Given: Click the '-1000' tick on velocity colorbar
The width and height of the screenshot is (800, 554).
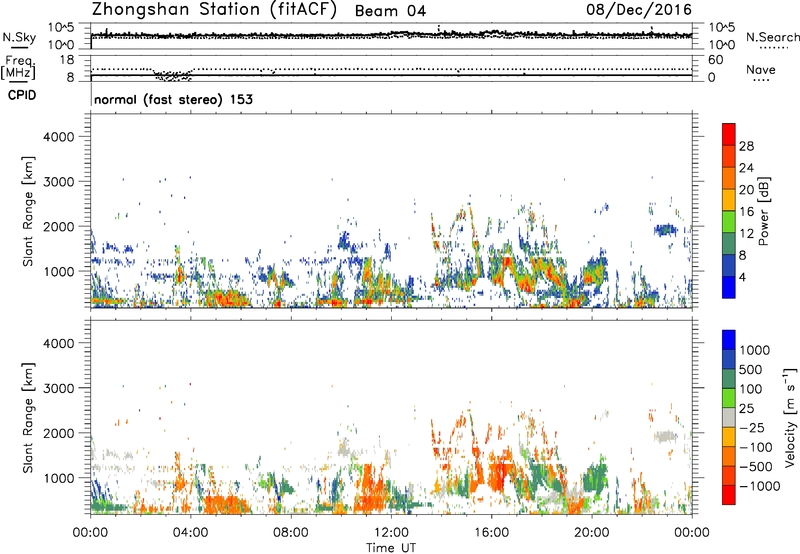Looking at the screenshot, I should pos(759,486).
